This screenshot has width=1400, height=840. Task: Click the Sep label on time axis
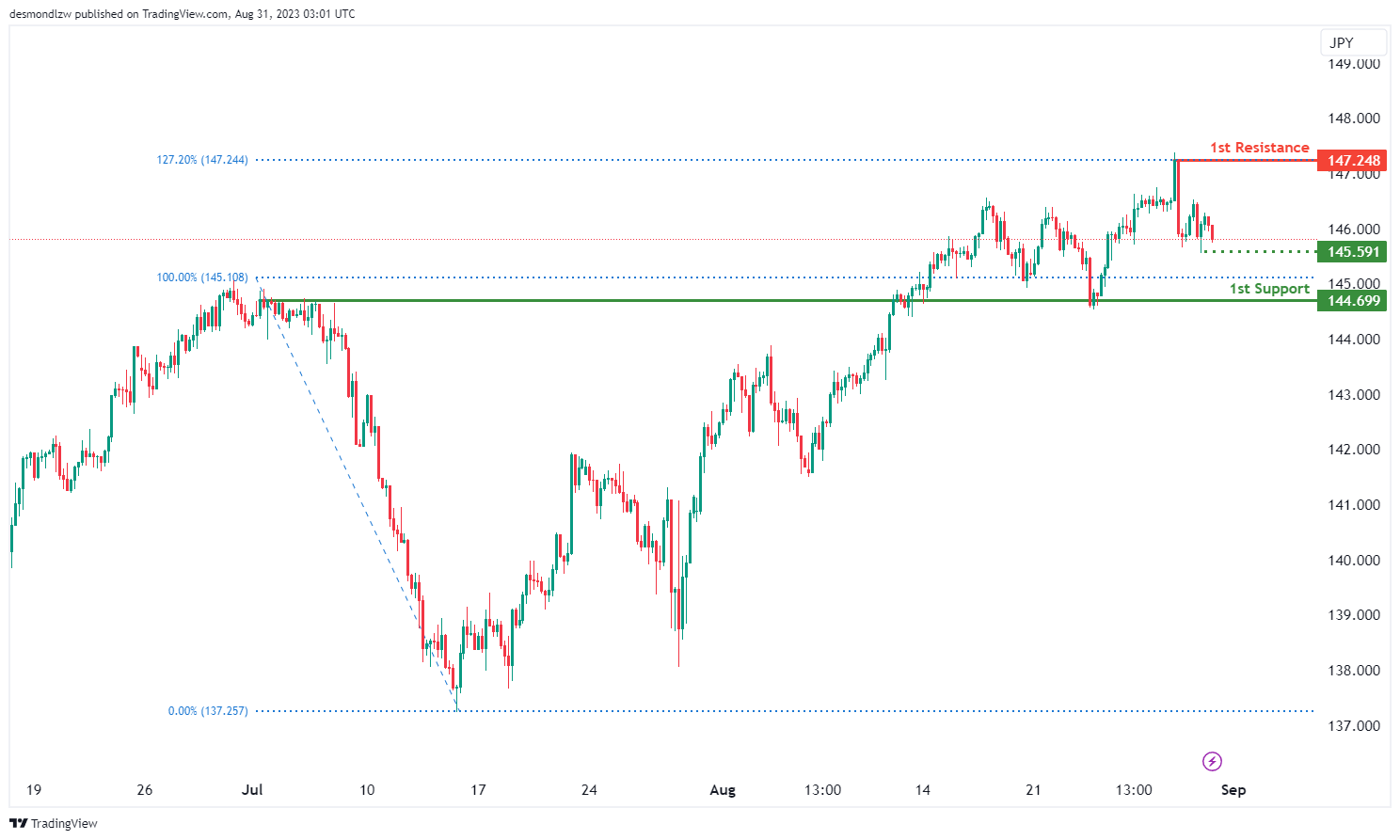[1233, 790]
